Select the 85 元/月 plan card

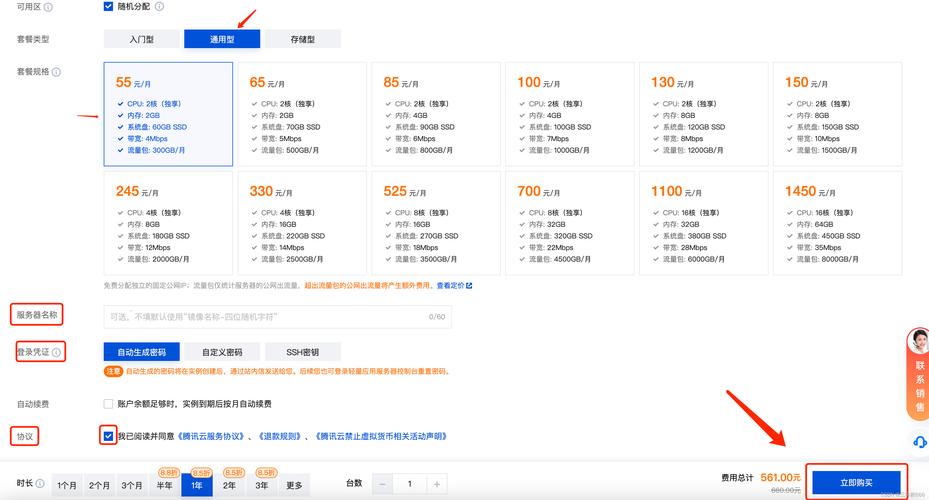(x=436, y=114)
